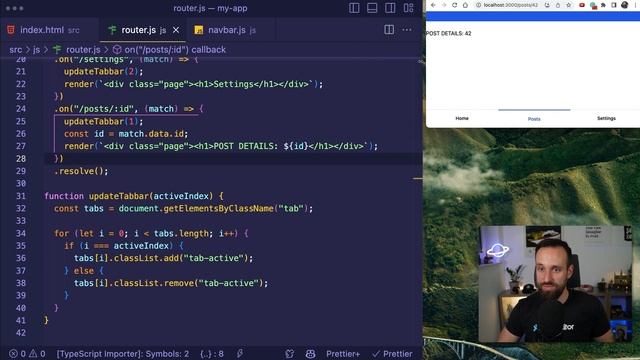Open Home tab in web app
640x360 pixels.
tap(462, 118)
